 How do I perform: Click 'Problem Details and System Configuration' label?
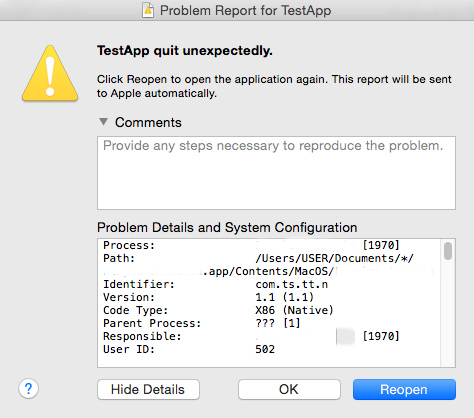pyautogui.click(x=227, y=228)
